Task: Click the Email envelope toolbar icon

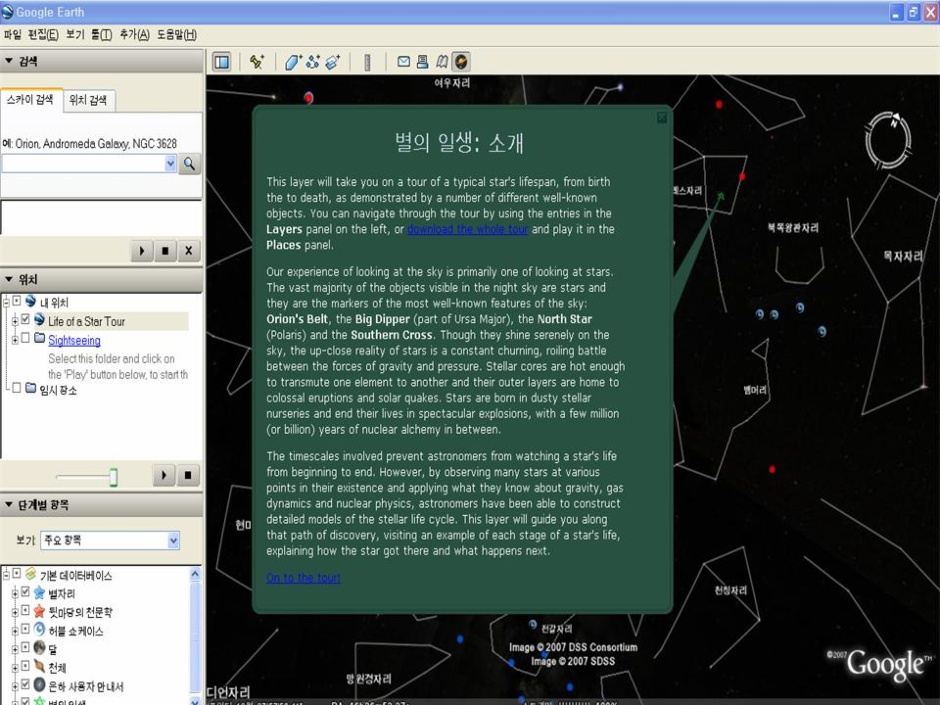Action: point(403,62)
